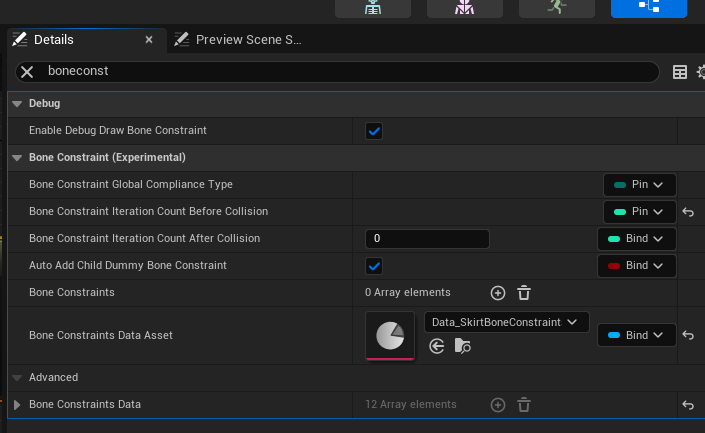Collapse the Debug category
Viewport: 705px width, 433px height.
(17, 104)
